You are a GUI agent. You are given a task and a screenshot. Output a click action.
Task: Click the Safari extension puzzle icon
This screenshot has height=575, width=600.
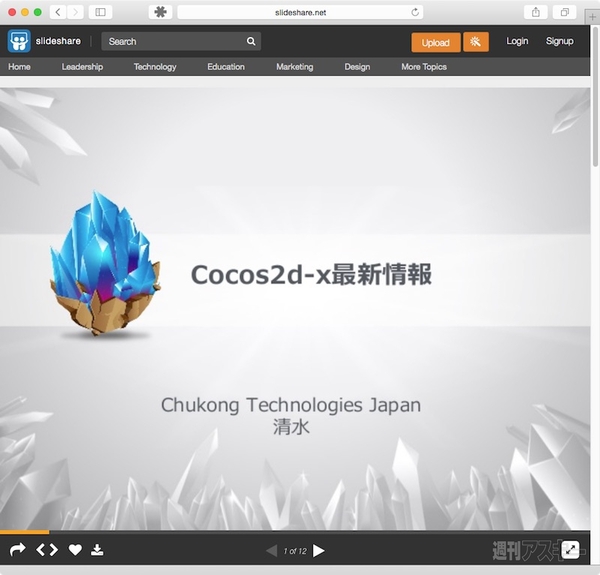pyautogui.click(x=160, y=12)
